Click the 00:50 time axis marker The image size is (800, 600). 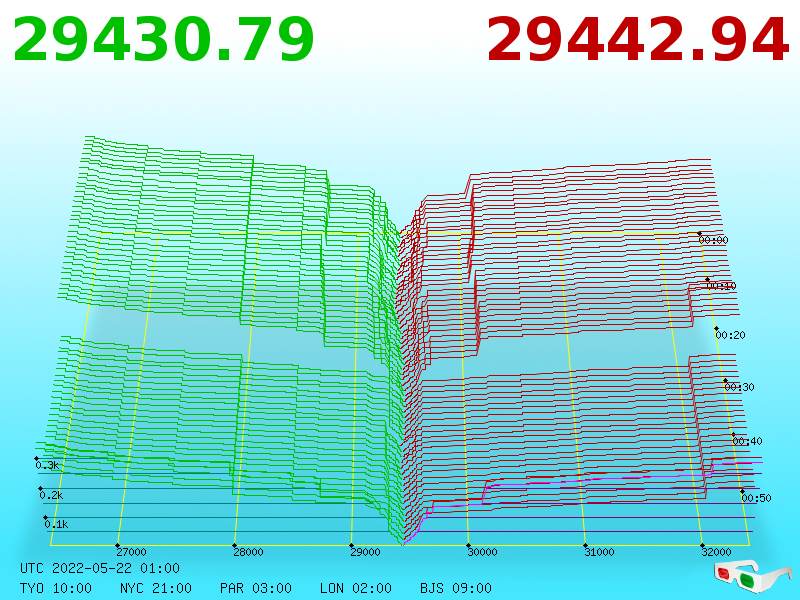pos(756,498)
